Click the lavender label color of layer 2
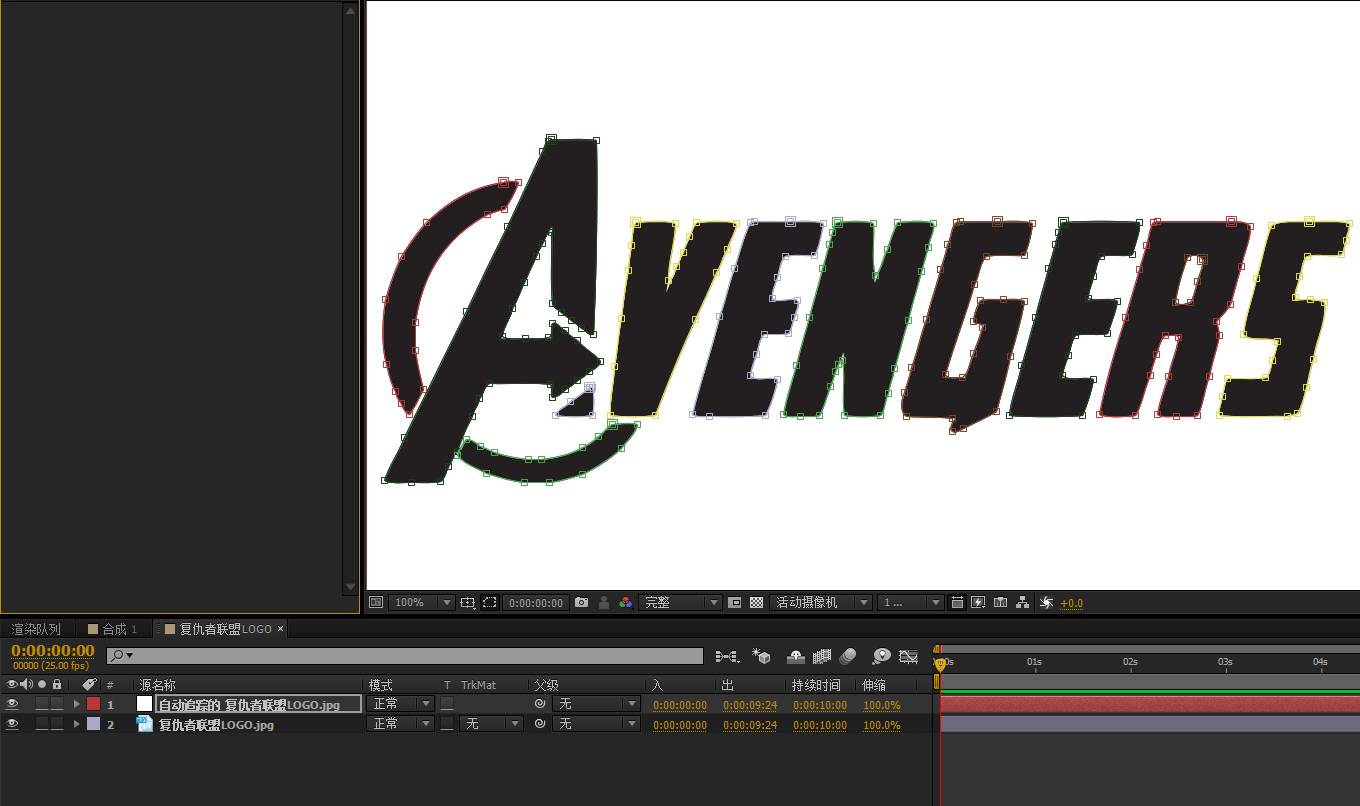This screenshot has height=806, width=1360. click(93, 724)
